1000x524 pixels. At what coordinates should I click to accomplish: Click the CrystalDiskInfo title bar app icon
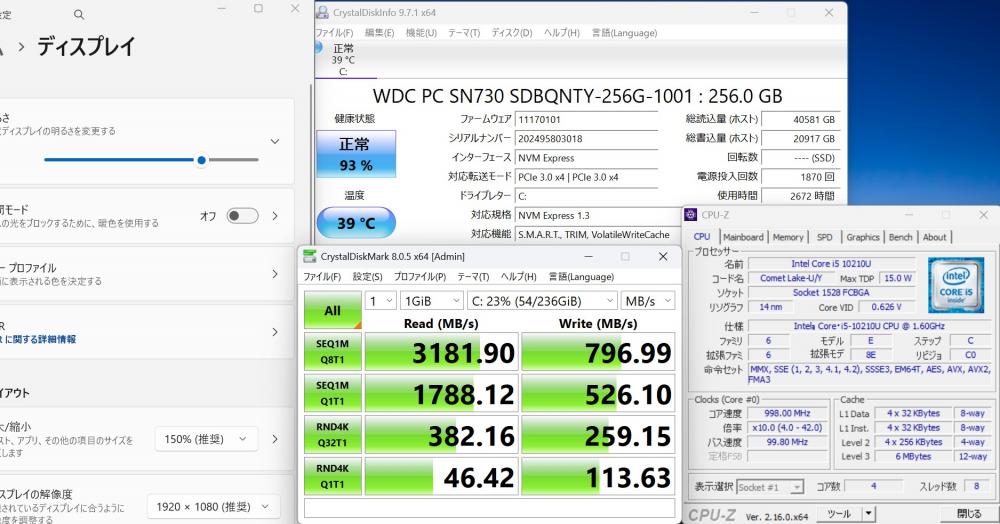click(323, 12)
